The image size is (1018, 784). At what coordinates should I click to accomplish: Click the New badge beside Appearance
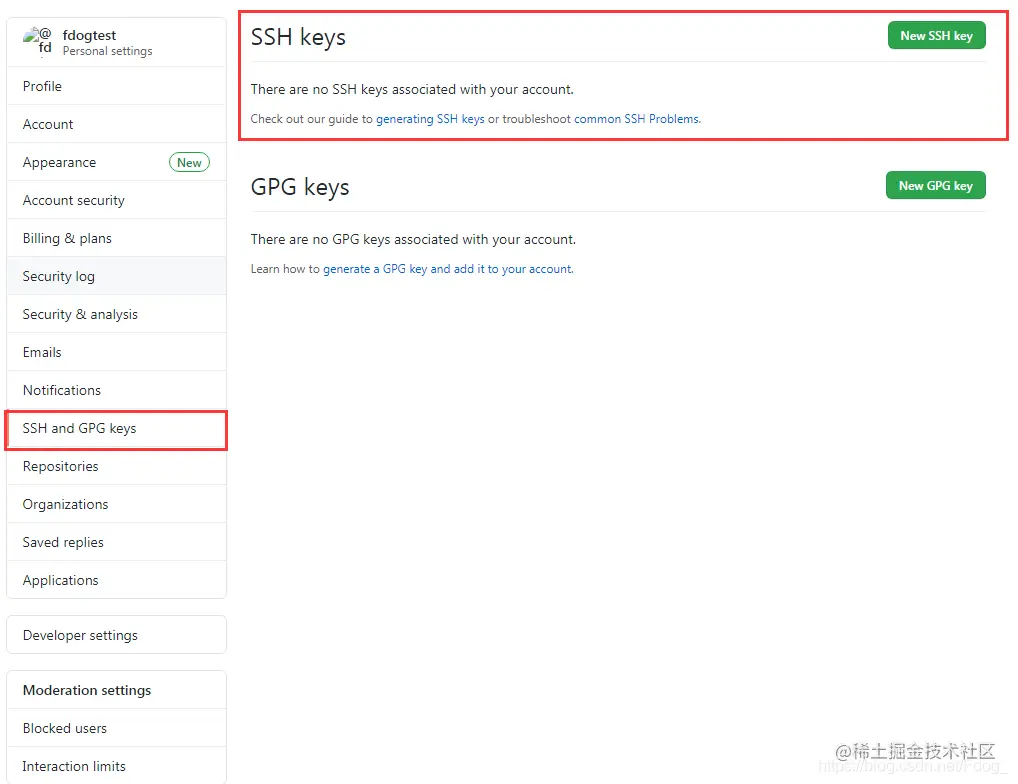pyautogui.click(x=189, y=162)
